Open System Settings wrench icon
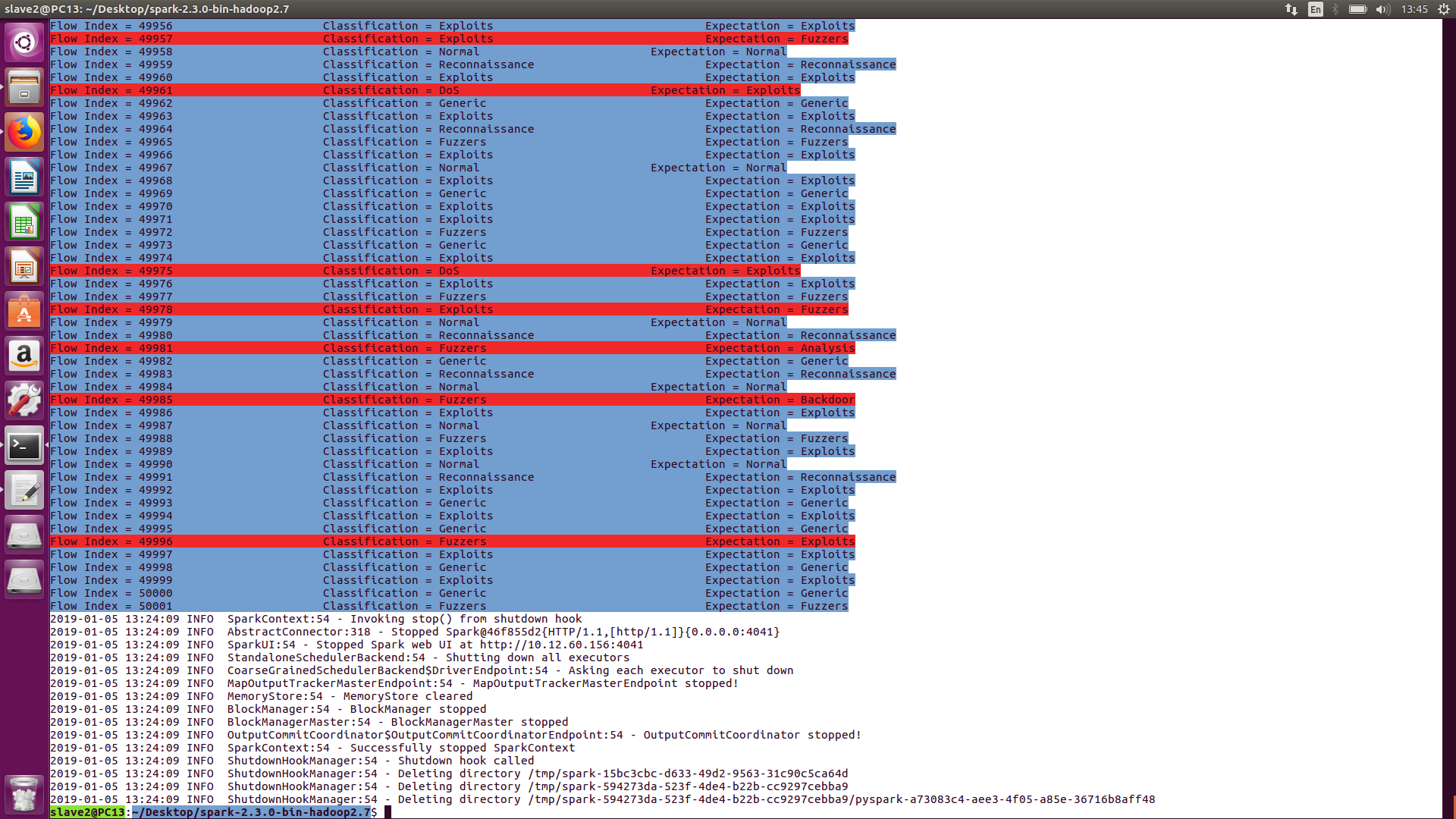 click(24, 401)
